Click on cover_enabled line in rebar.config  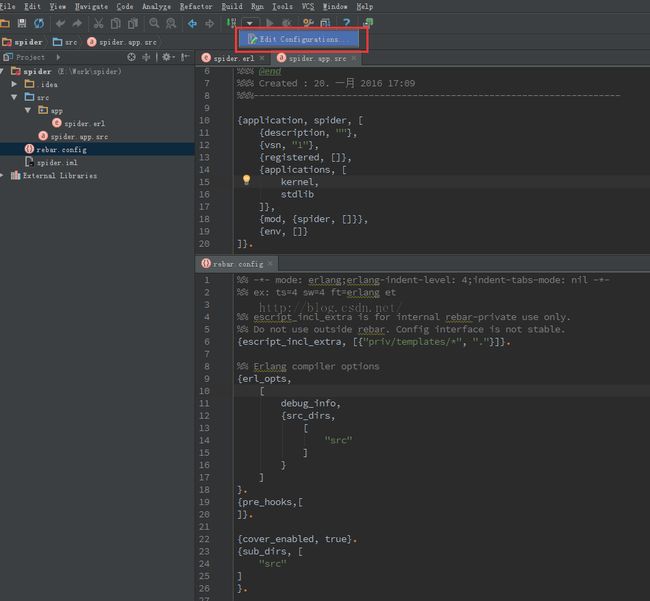click(x=297, y=539)
